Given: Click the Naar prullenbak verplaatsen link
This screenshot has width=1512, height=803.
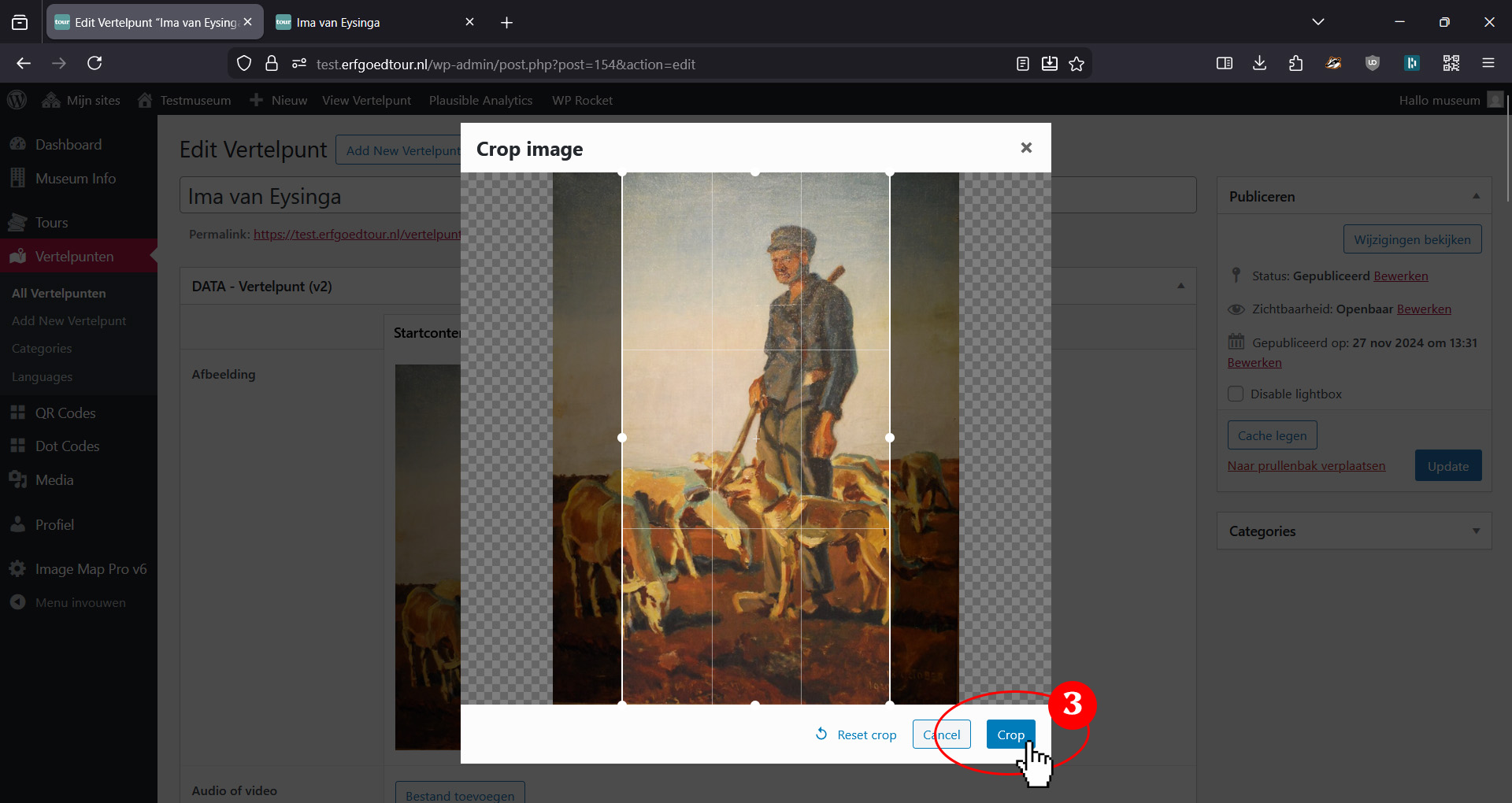Looking at the screenshot, I should point(1306,465).
